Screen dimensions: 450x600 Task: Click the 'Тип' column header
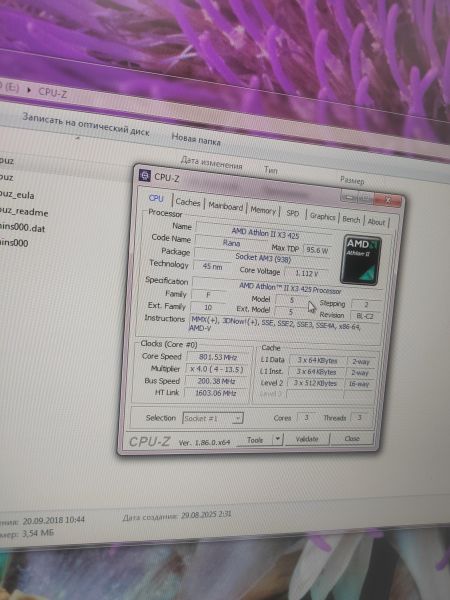click(x=271, y=170)
